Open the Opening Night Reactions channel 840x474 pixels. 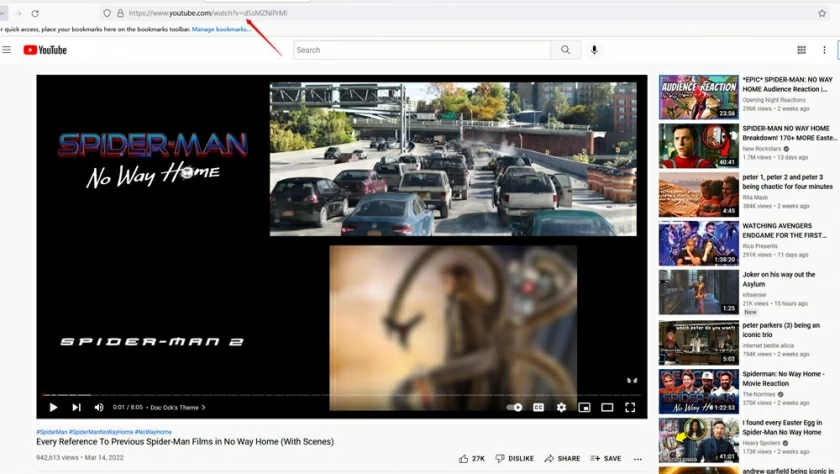774,100
